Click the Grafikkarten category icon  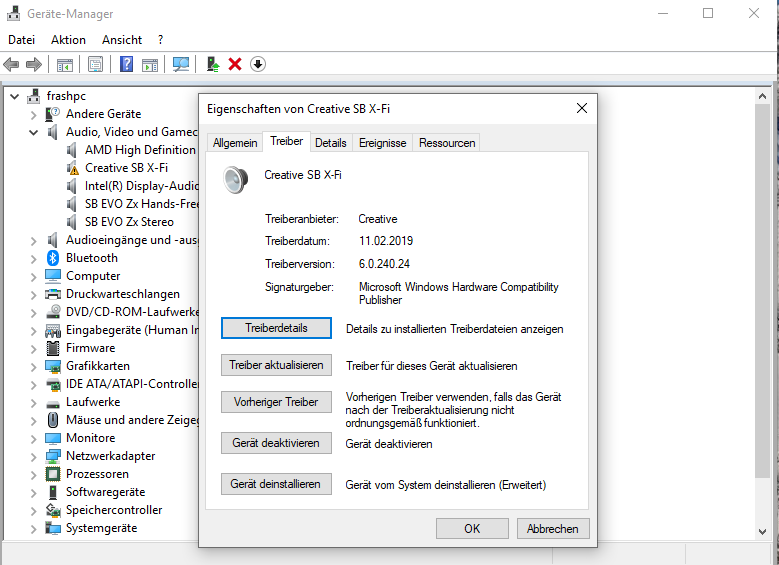point(53,366)
